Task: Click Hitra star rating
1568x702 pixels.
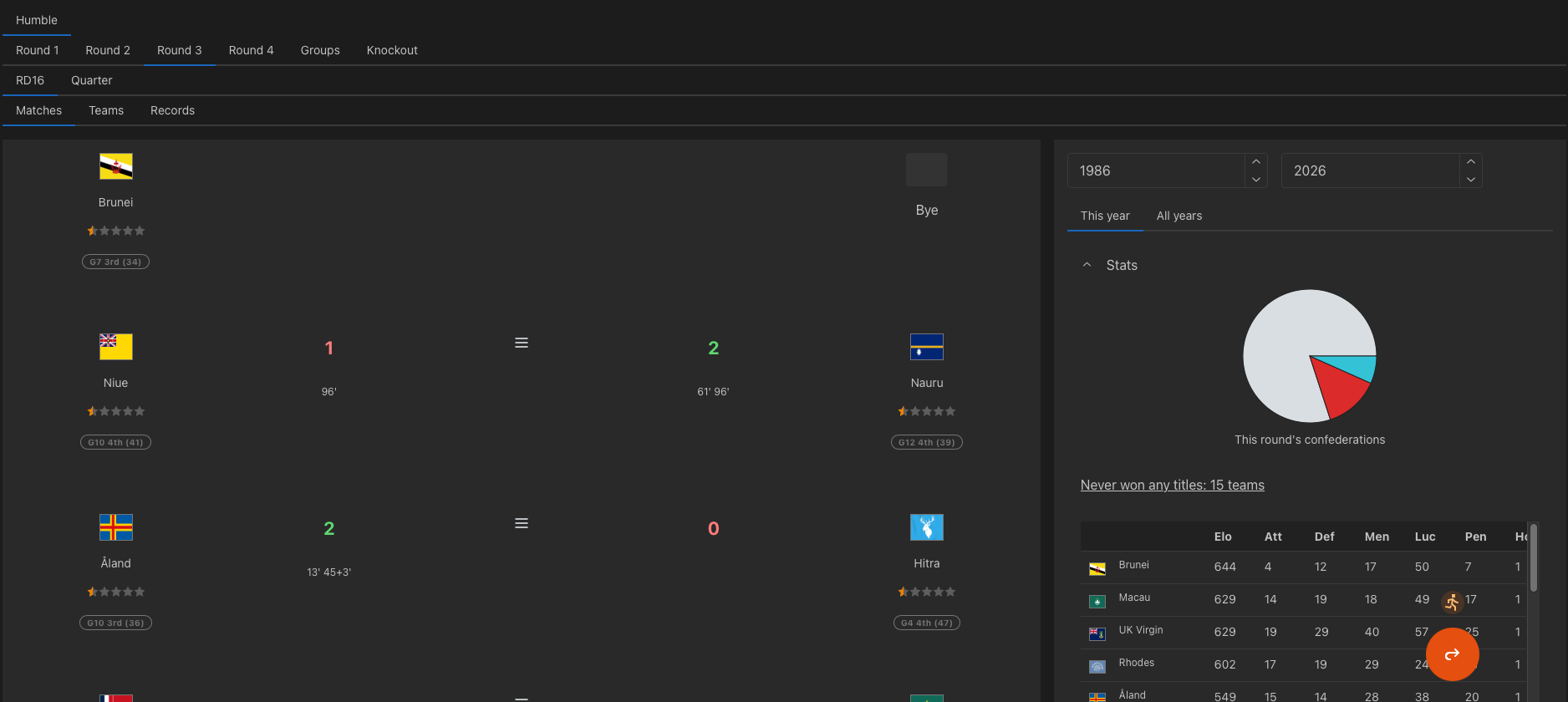Action: [926, 592]
